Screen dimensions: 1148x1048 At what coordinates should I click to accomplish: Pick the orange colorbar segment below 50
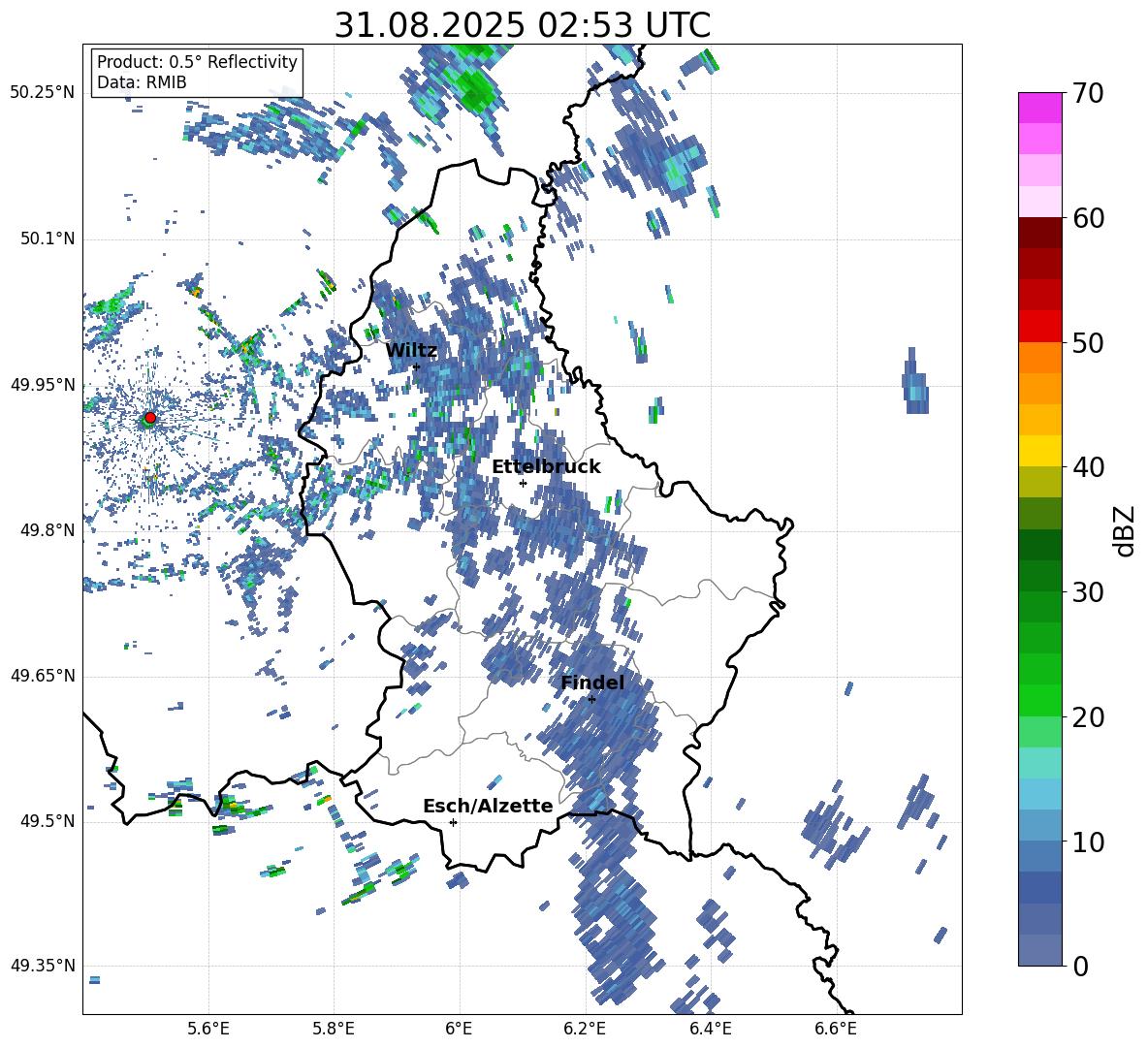[1039, 358]
